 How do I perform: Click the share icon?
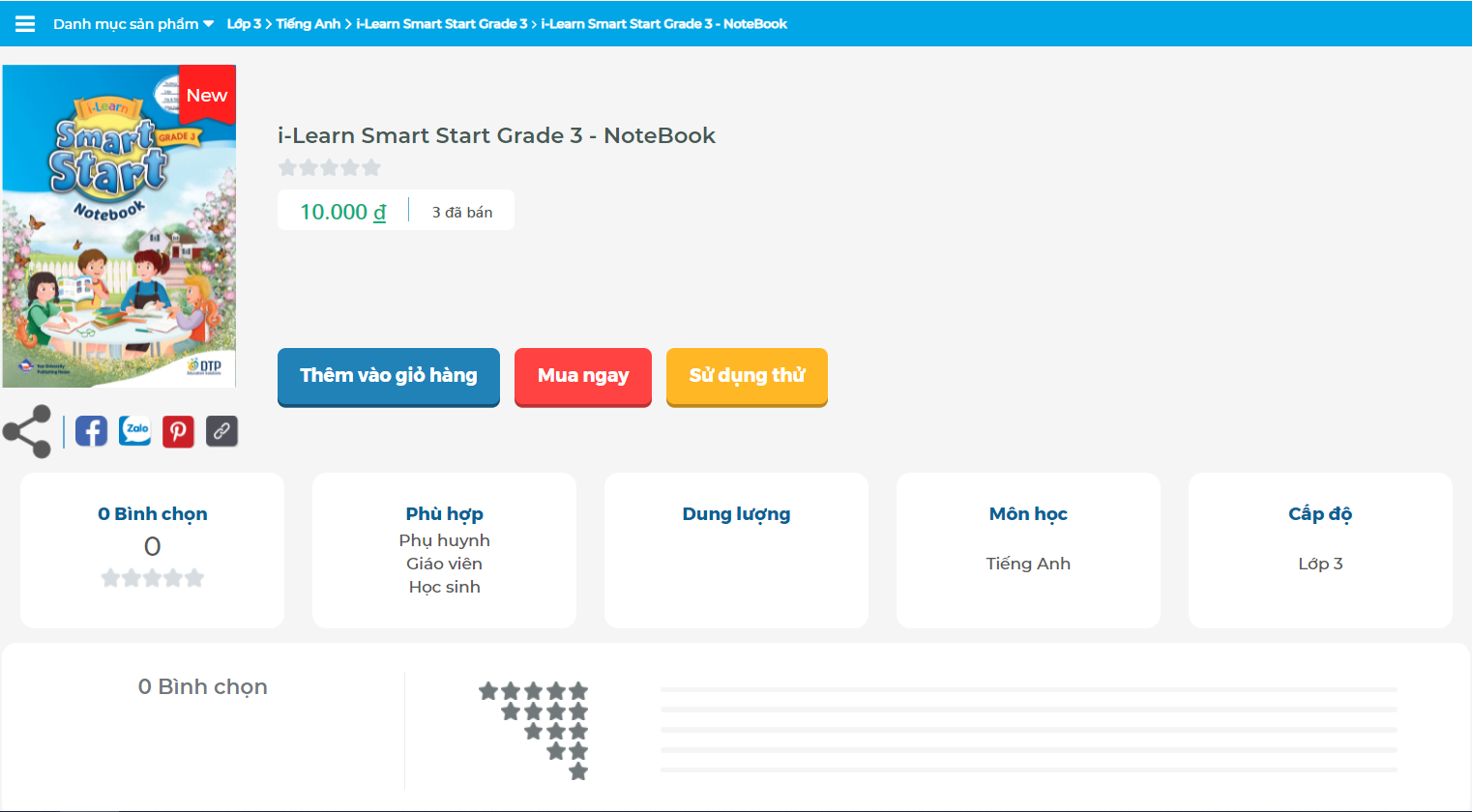(27, 431)
